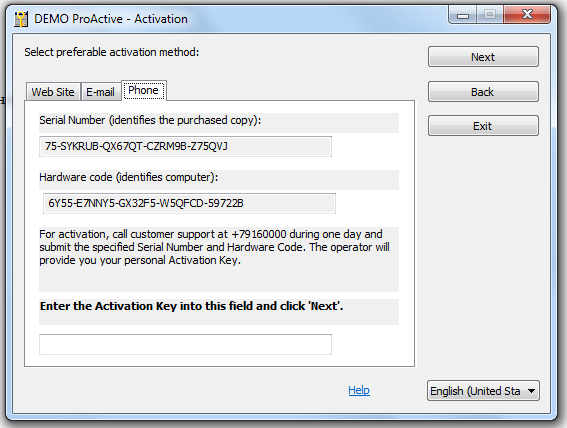Viewport: 567px width, 428px height.
Task: Open the English language dropdown
Action: pyautogui.click(x=483, y=390)
